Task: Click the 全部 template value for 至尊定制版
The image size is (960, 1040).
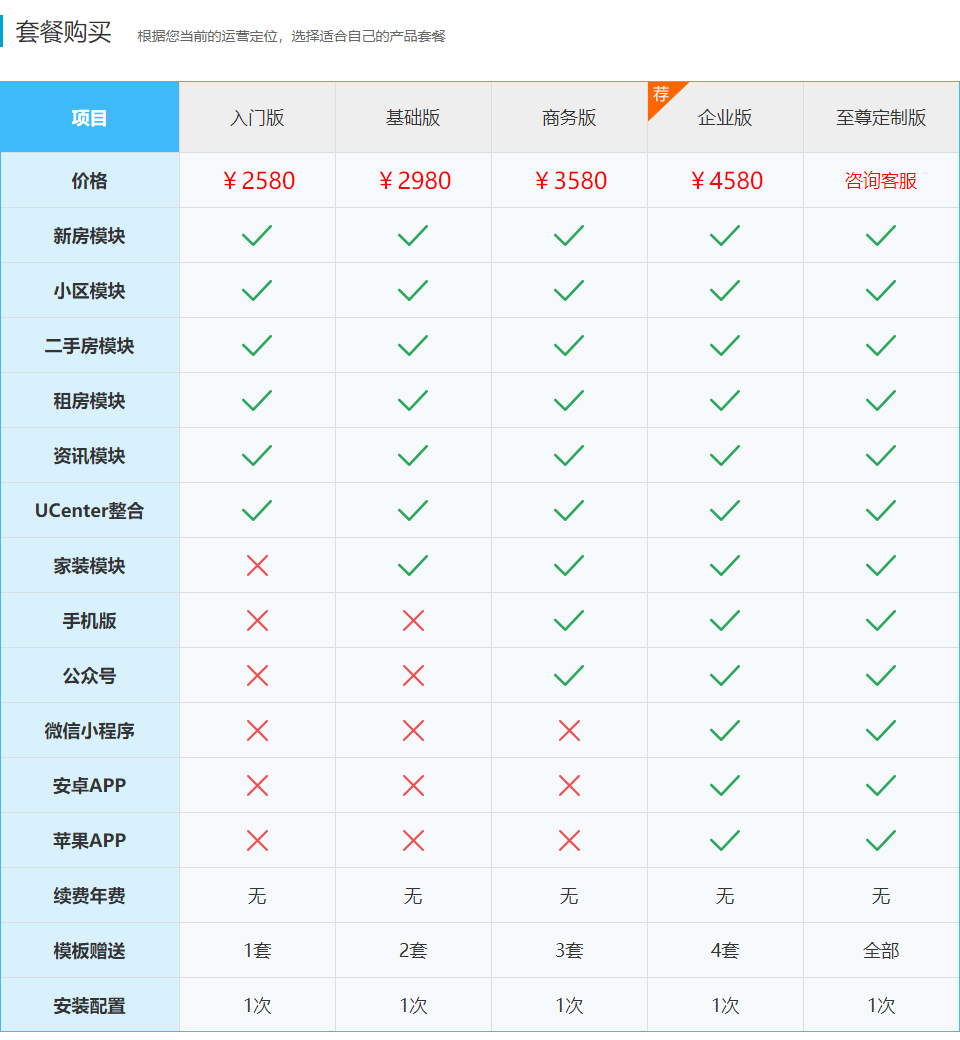Action: [881, 951]
